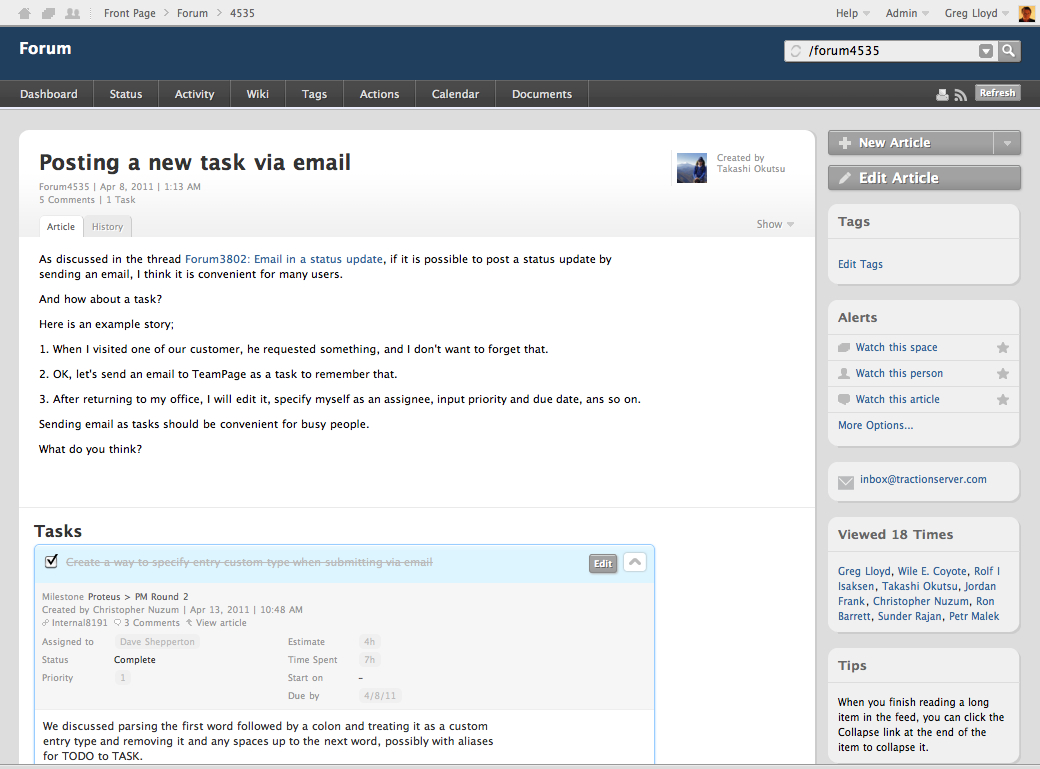1040x769 pixels.
Task: Click Greg Lloyd's avatar picture
Action: [1027, 13]
